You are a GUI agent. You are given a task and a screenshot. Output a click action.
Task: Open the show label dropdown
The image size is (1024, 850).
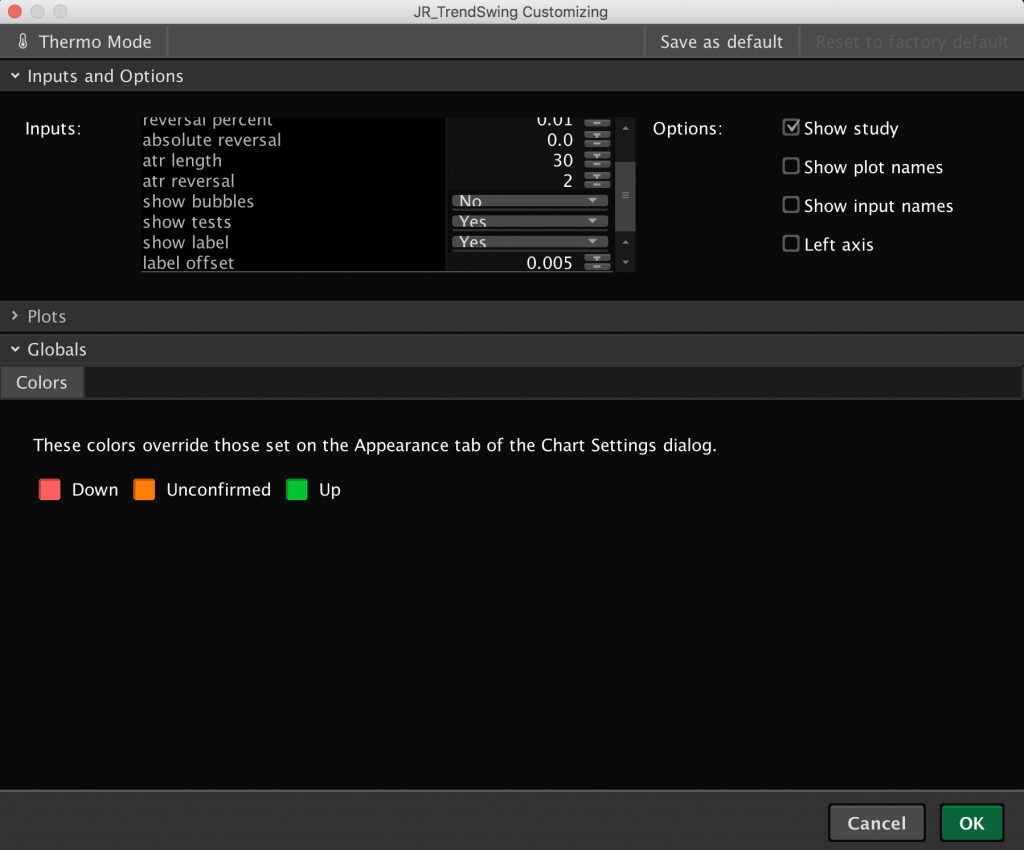530,242
